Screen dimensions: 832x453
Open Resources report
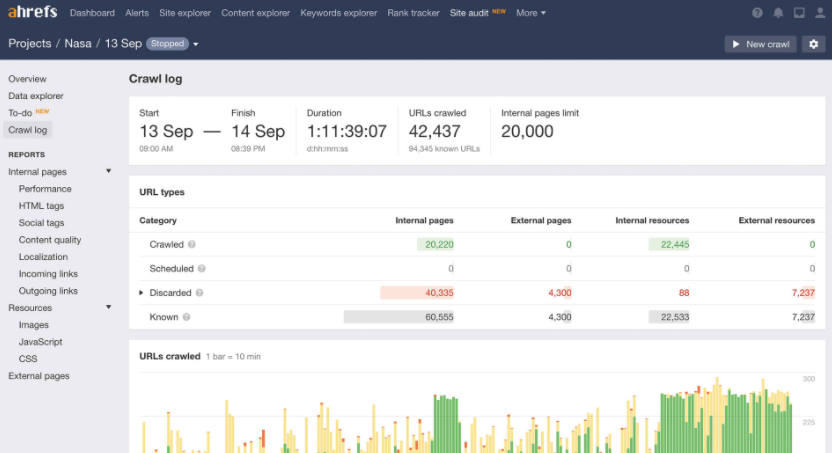pos(30,308)
